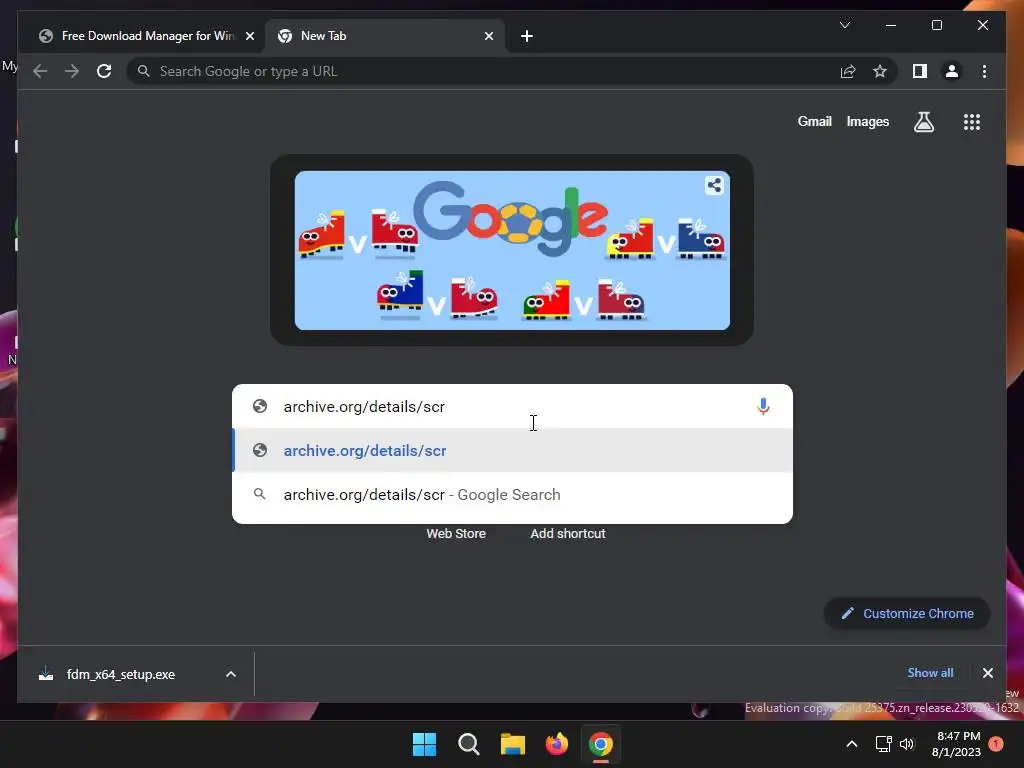The width and height of the screenshot is (1024, 768).
Task: Open Firefox from the taskbar
Action: [556, 744]
